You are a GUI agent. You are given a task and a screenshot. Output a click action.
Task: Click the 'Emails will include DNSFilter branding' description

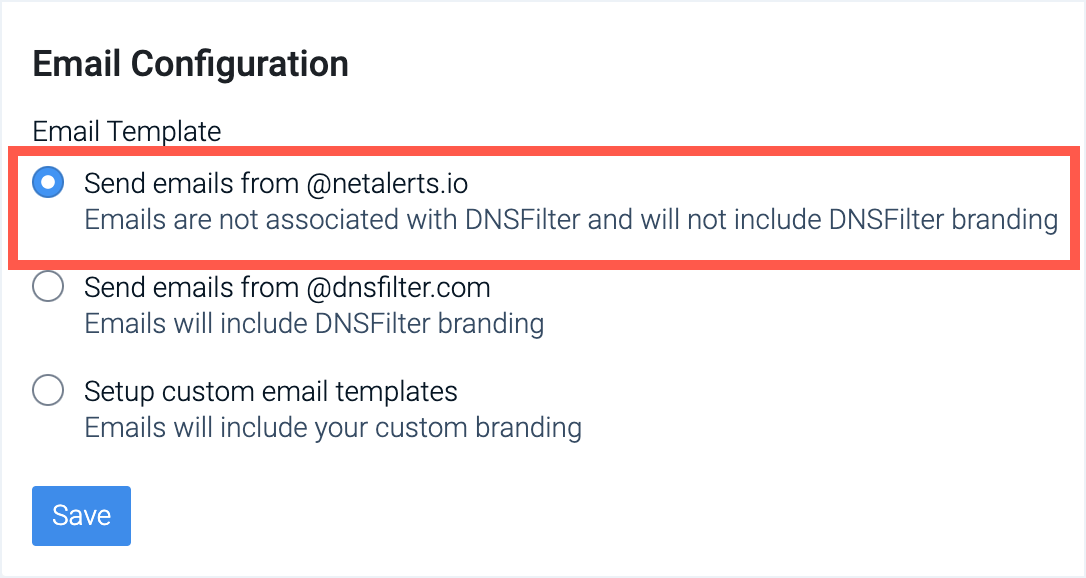click(314, 324)
